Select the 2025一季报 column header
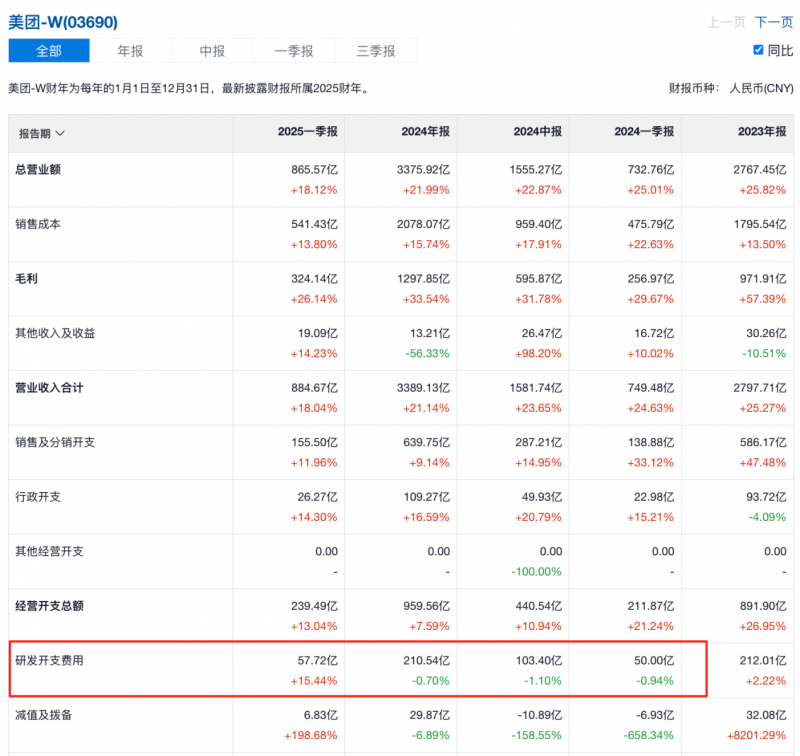This screenshot has height=756, width=800. 308,132
